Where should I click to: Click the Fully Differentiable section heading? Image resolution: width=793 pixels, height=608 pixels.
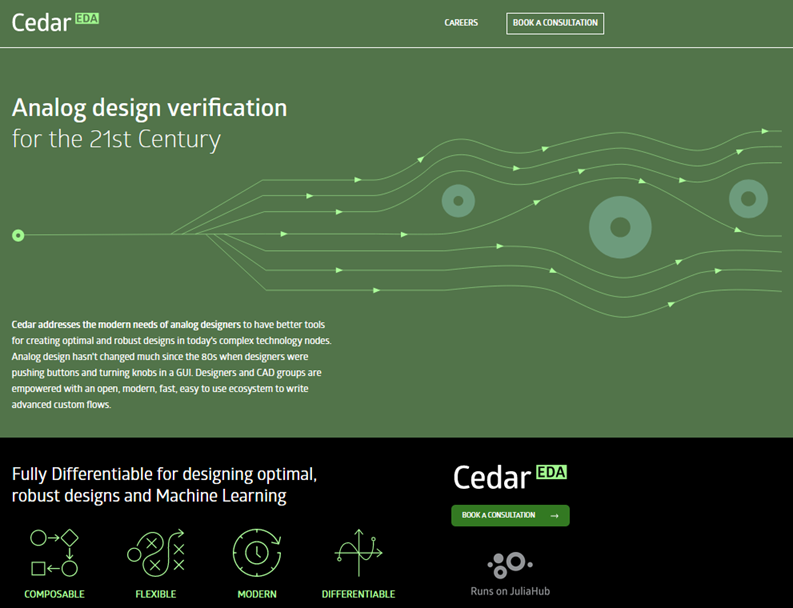click(x=164, y=485)
